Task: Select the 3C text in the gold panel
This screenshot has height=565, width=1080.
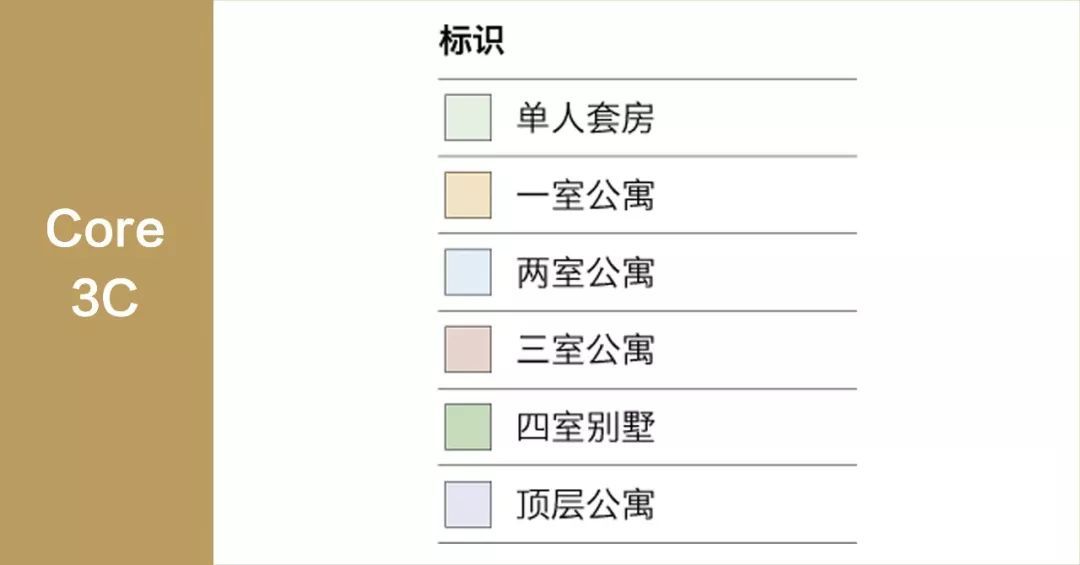Action: coord(105,298)
